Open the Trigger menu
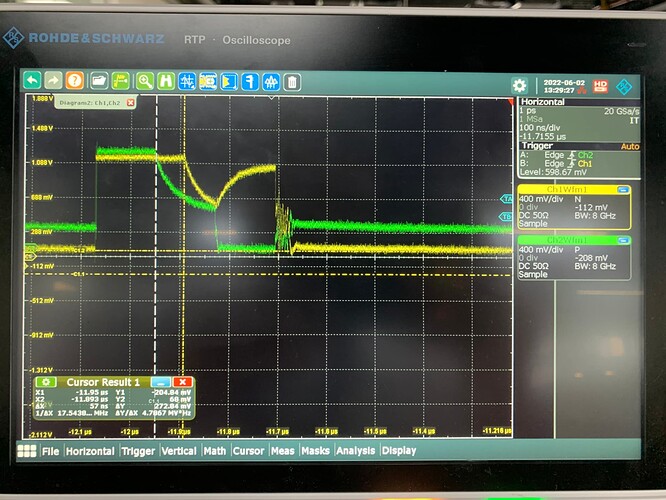The image size is (666, 500). [x=138, y=451]
